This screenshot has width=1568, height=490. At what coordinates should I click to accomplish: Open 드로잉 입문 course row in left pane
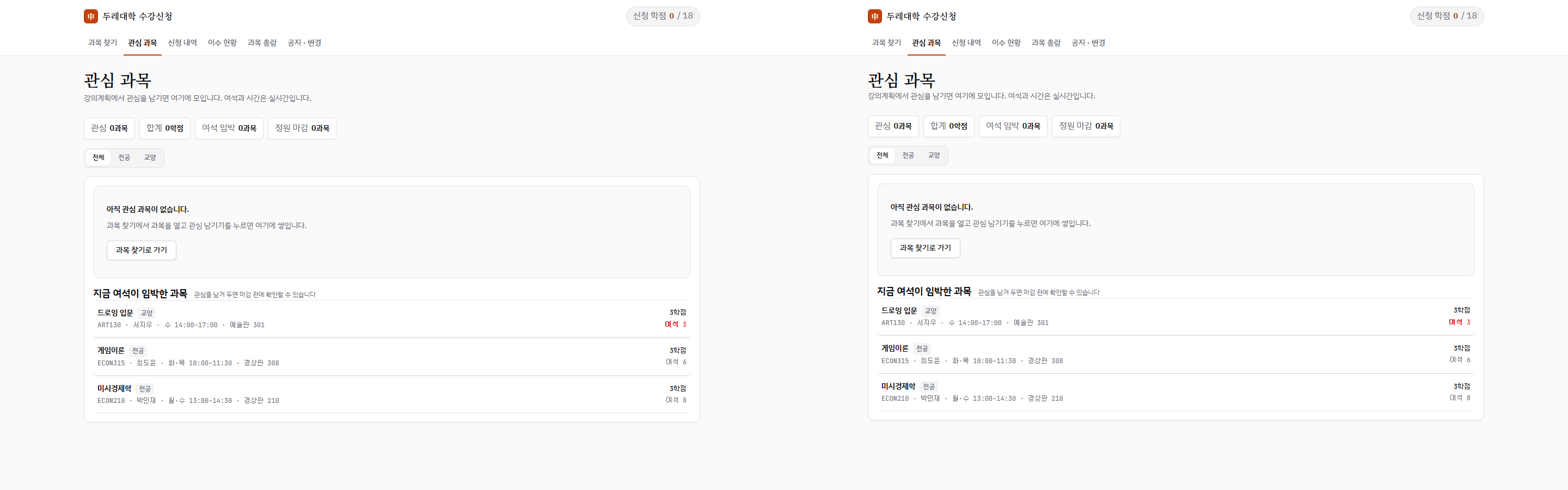tap(392, 318)
